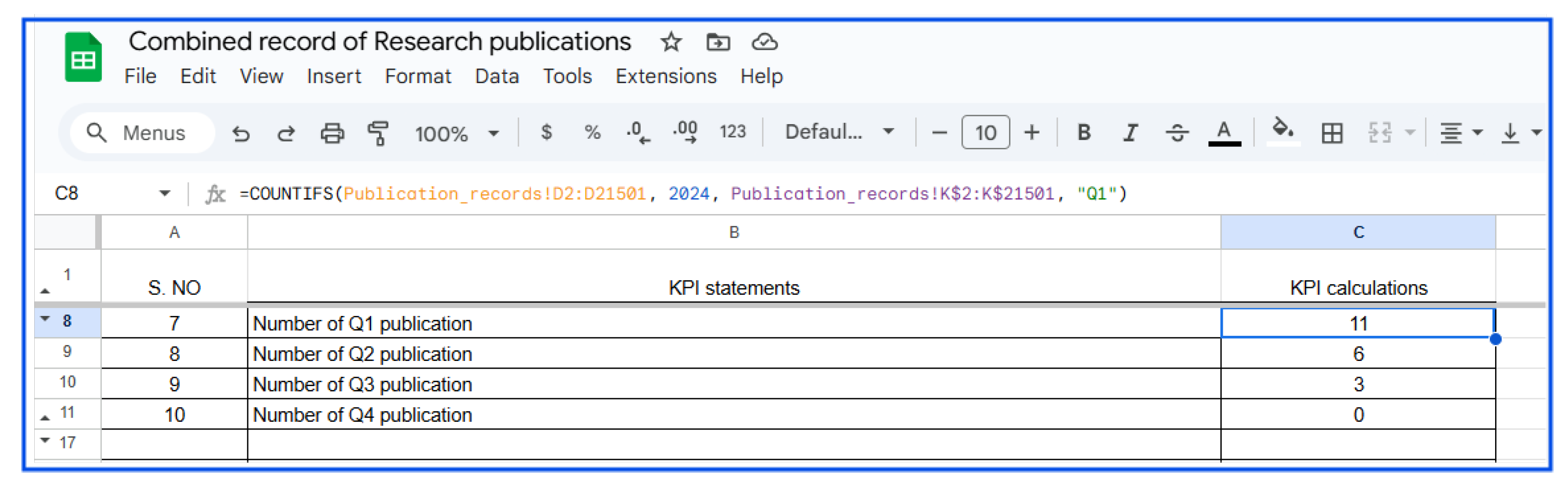Open the Data menu
The height and width of the screenshot is (488, 1568).
pyautogui.click(x=497, y=76)
